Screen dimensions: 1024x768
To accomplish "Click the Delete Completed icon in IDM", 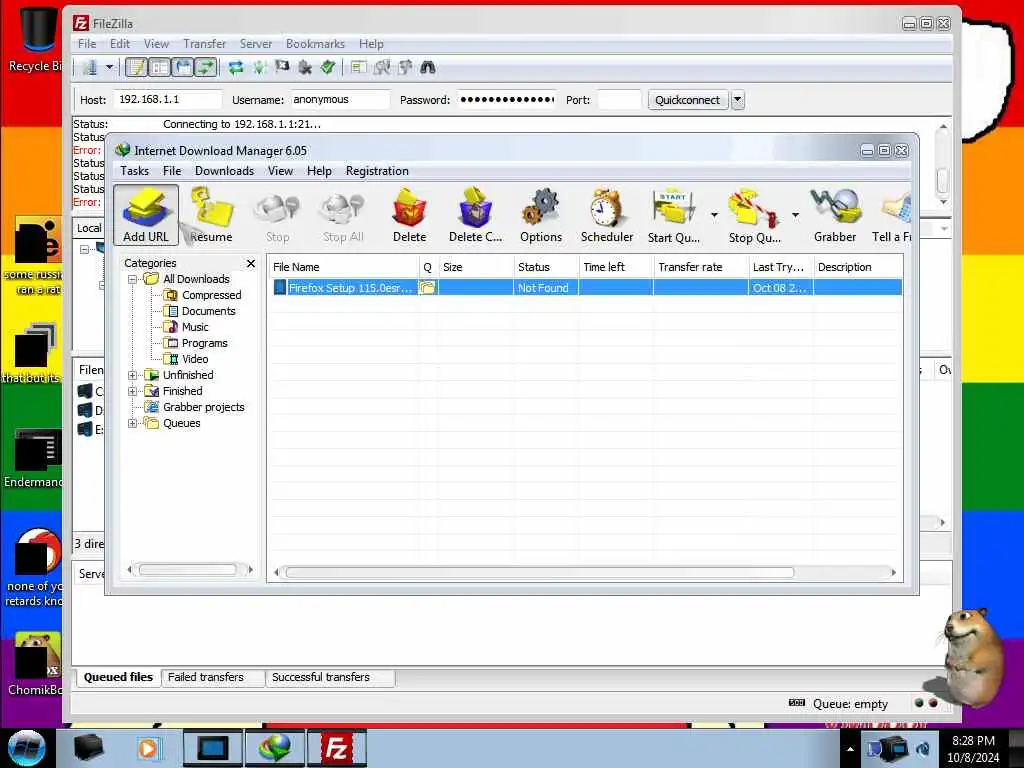I will coord(475,215).
